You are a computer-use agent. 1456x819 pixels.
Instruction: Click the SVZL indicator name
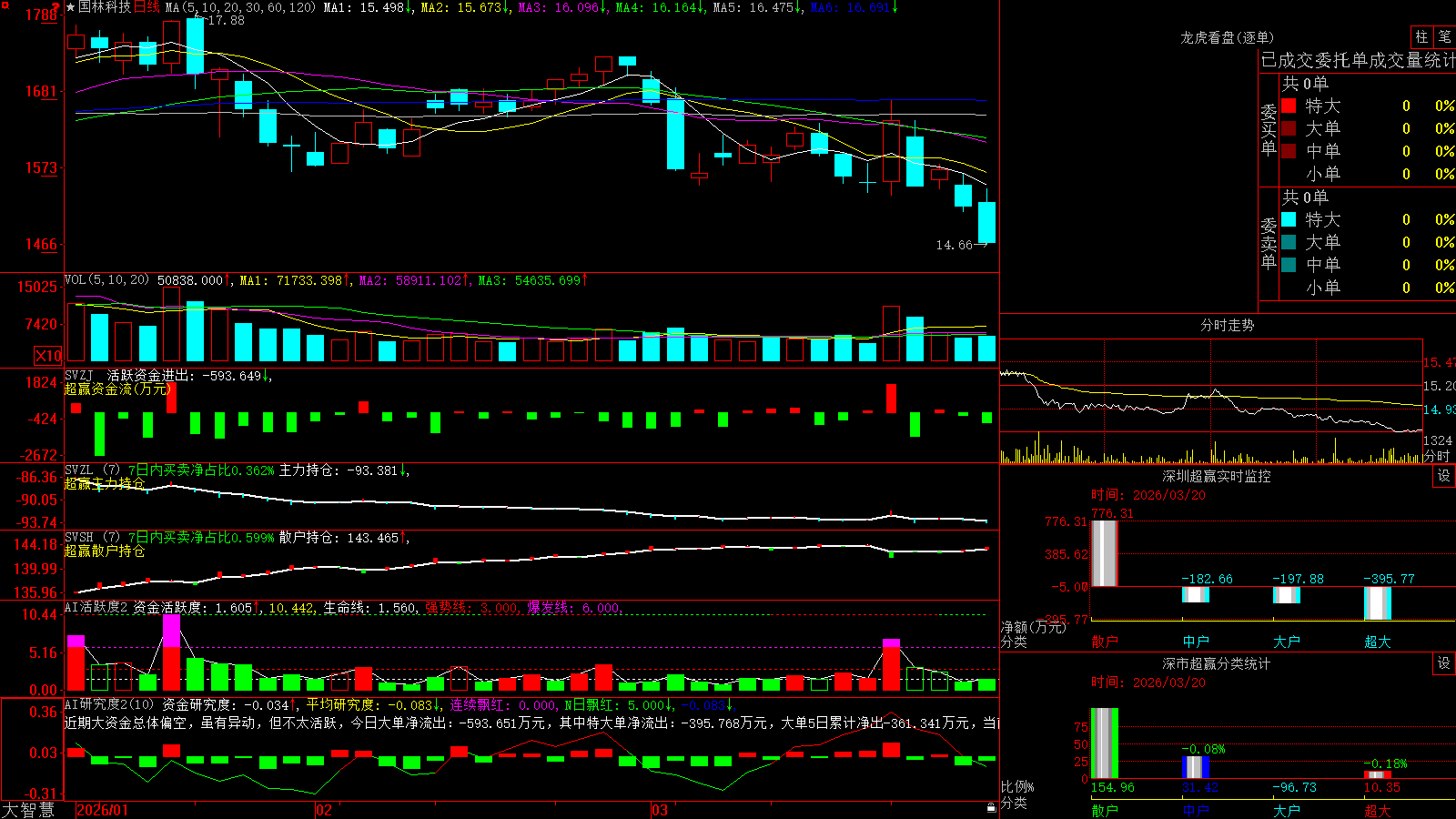[x=79, y=470]
